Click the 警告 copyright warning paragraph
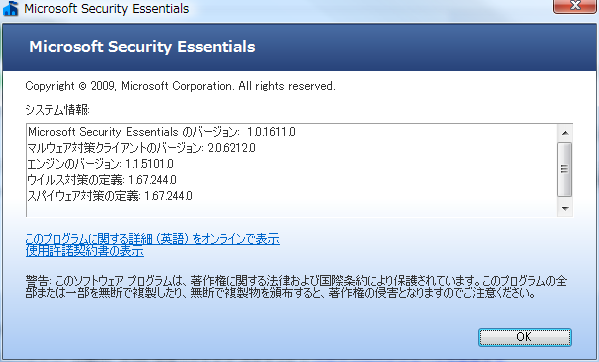The width and height of the screenshot is (599, 362). click(x=296, y=287)
